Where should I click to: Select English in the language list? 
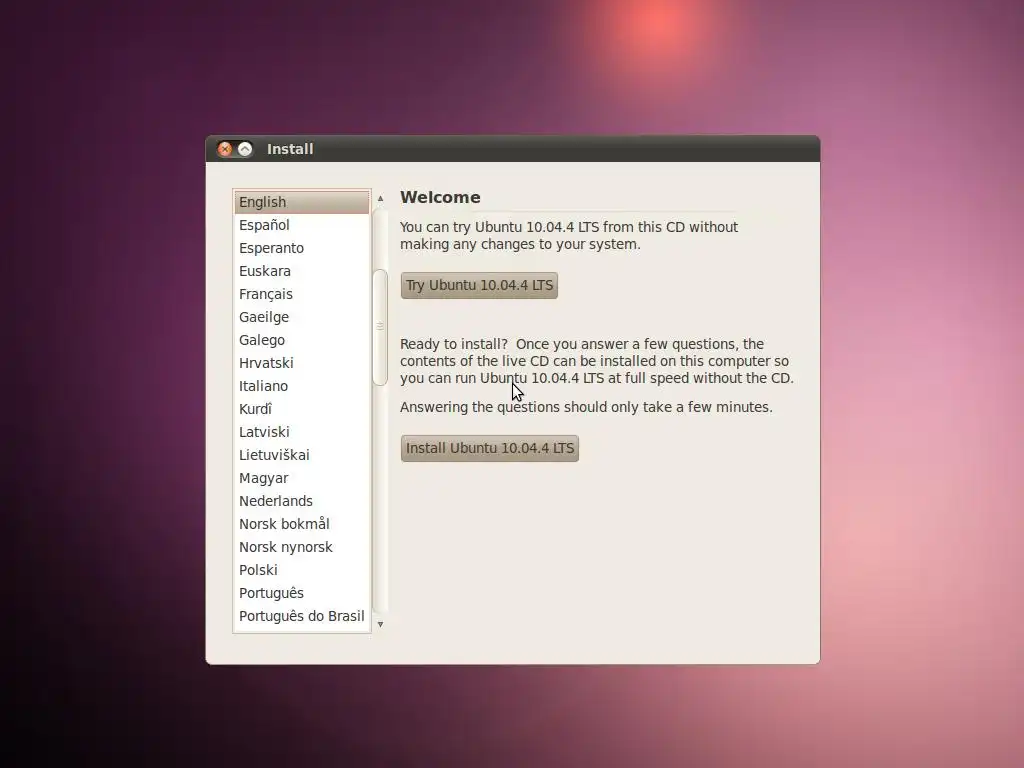(x=302, y=202)
